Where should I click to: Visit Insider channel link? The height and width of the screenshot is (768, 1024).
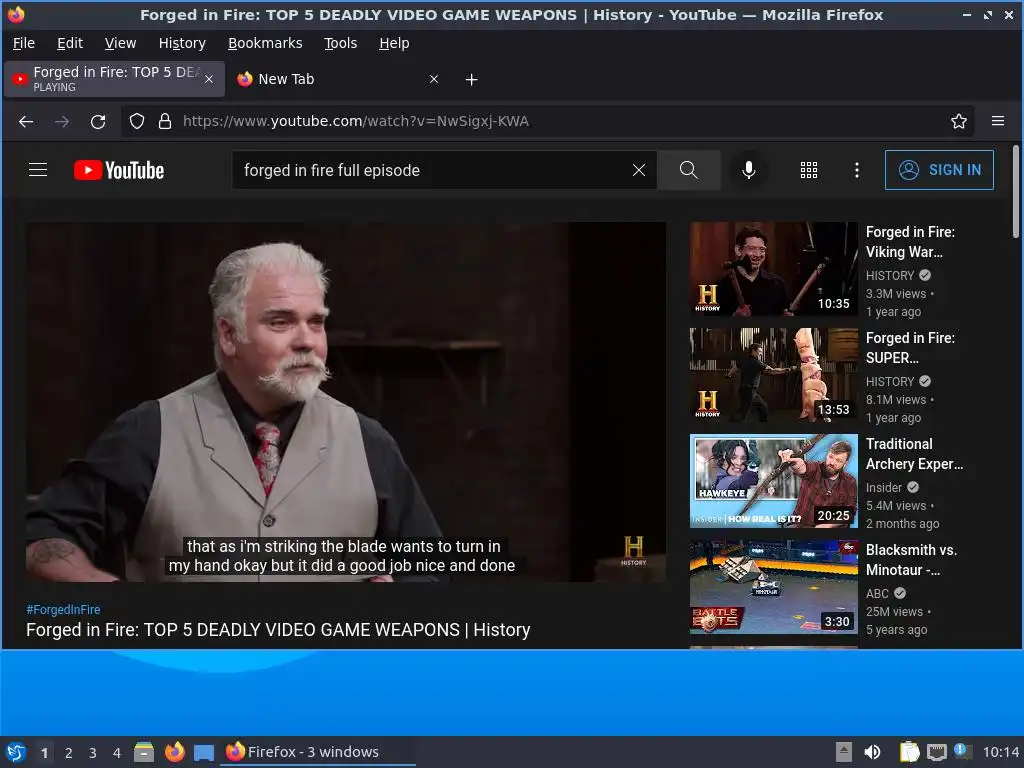coord(884,487)
